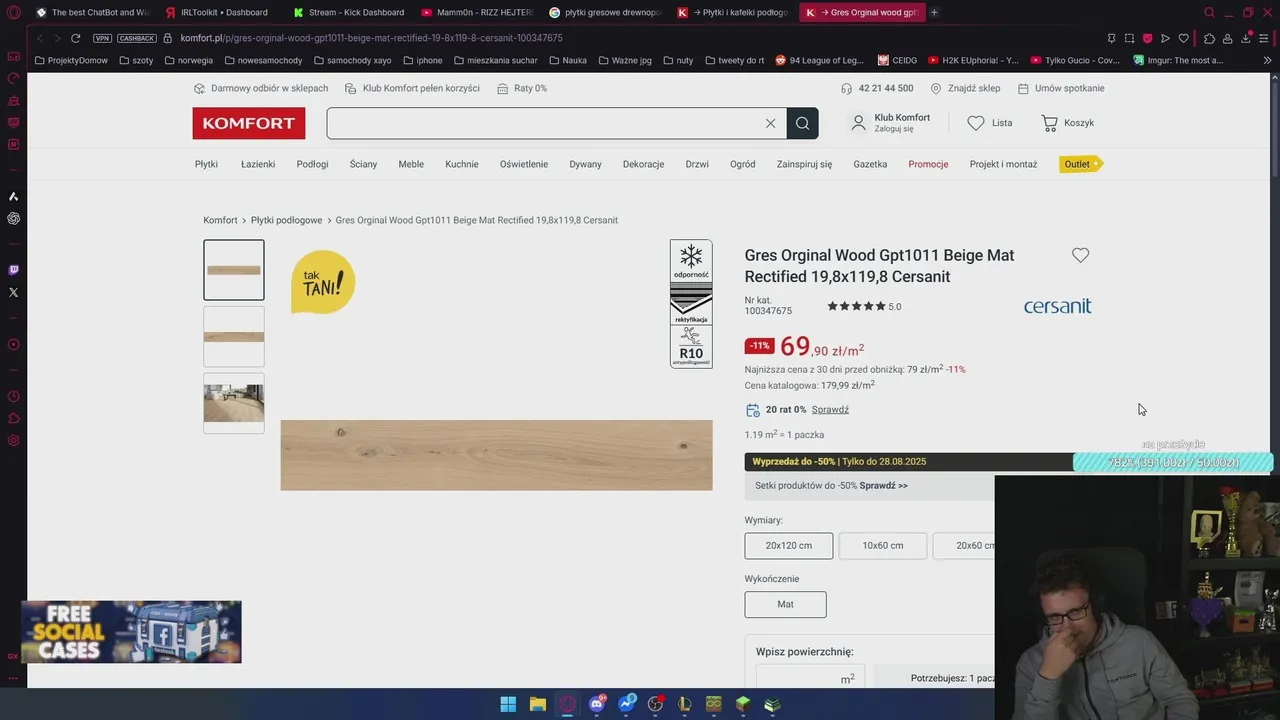Expand hidden bookmarks overflow chevron
The height and width of the screenshot is (720, 1280).
click(x=1267, y=60)
